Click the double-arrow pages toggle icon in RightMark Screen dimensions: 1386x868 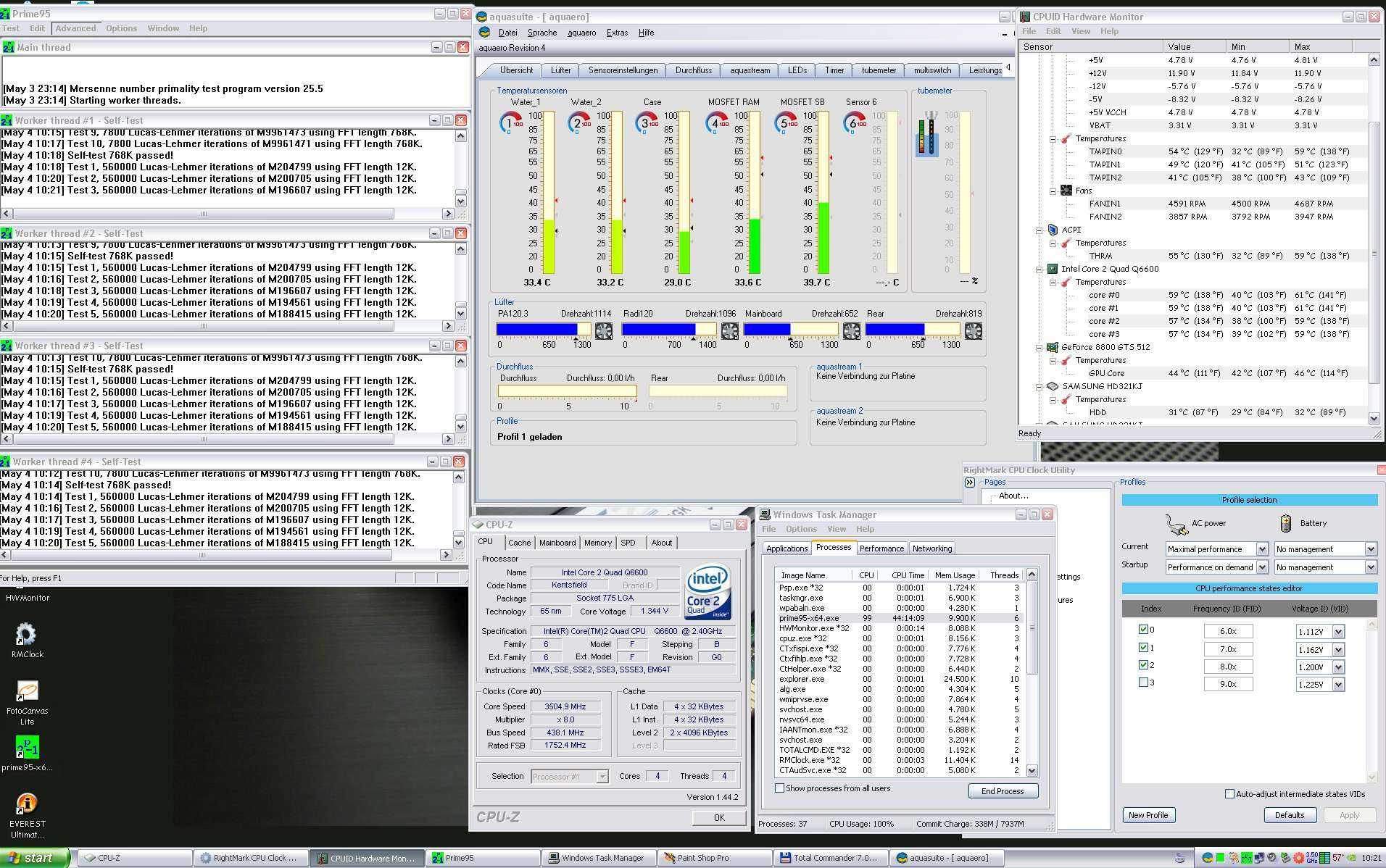pyautogui.click(x=970, y=483)
